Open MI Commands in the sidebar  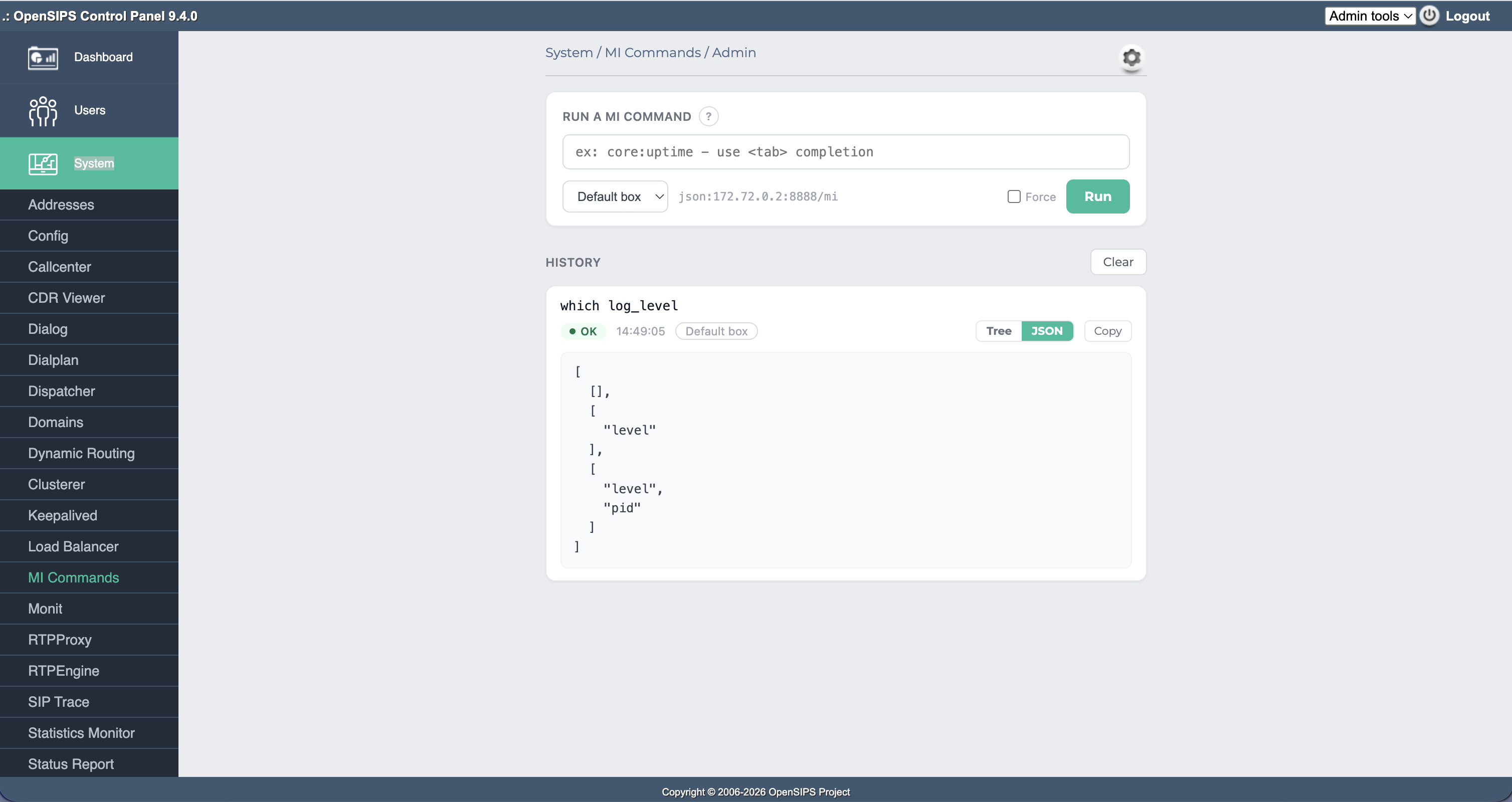[x=89, y=578]
